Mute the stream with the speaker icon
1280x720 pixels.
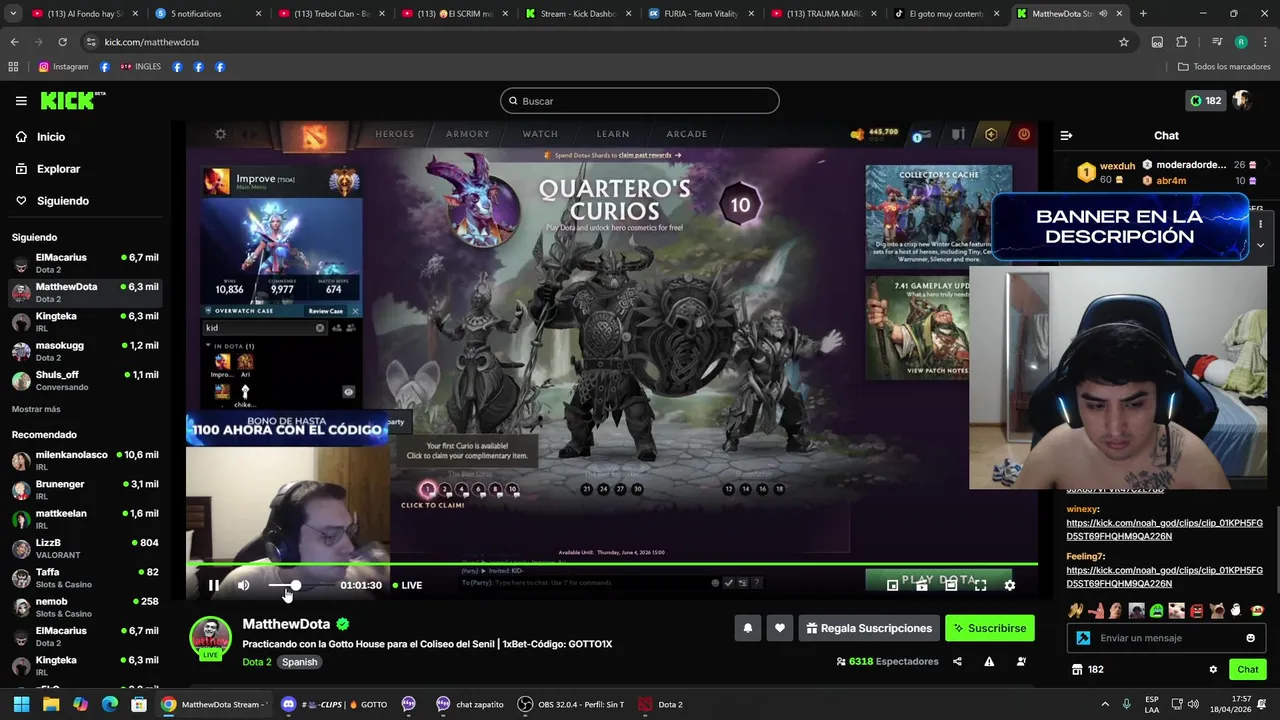coord(243,585)
